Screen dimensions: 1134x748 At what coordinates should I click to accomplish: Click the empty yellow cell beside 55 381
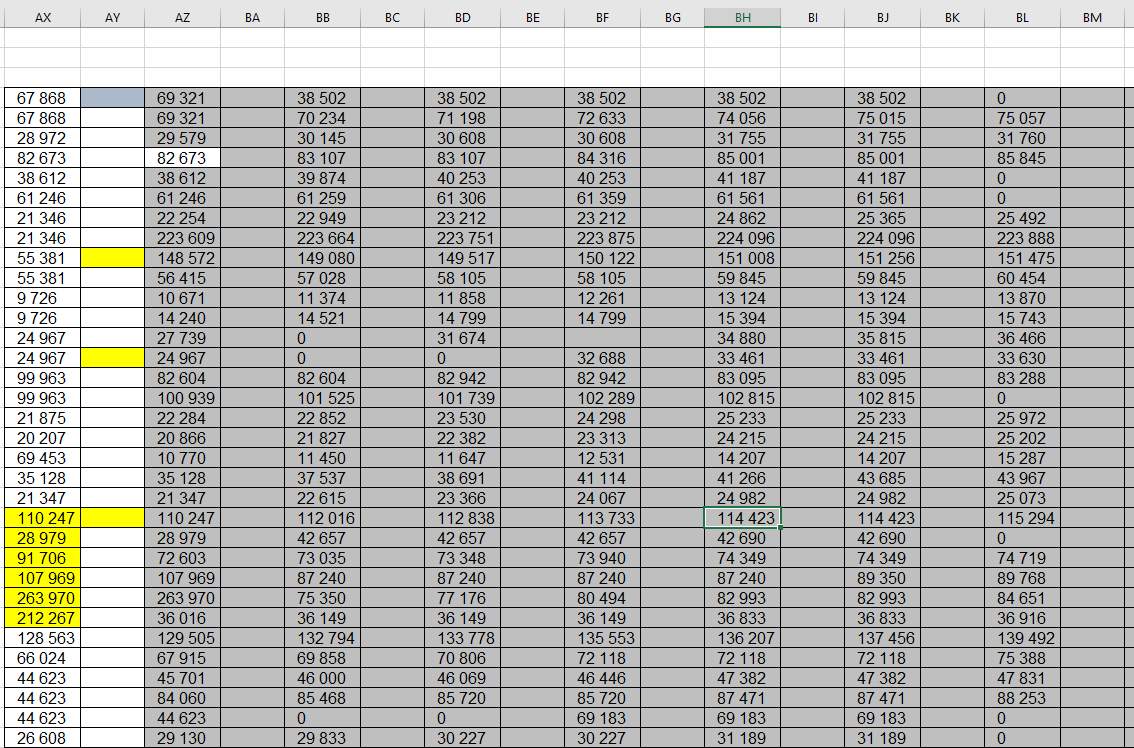point(112,258)
